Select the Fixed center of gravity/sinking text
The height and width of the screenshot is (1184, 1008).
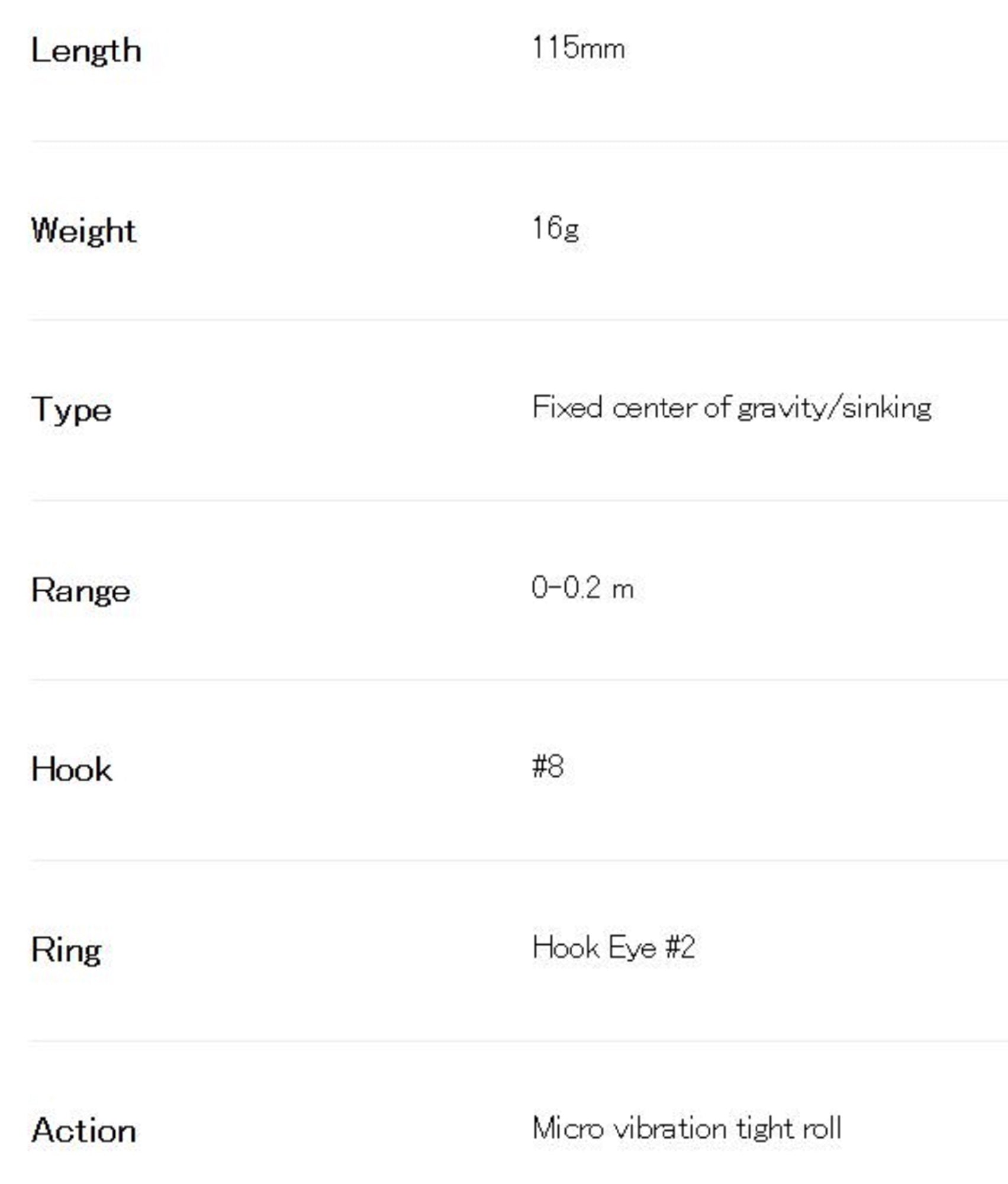[732, 408]
